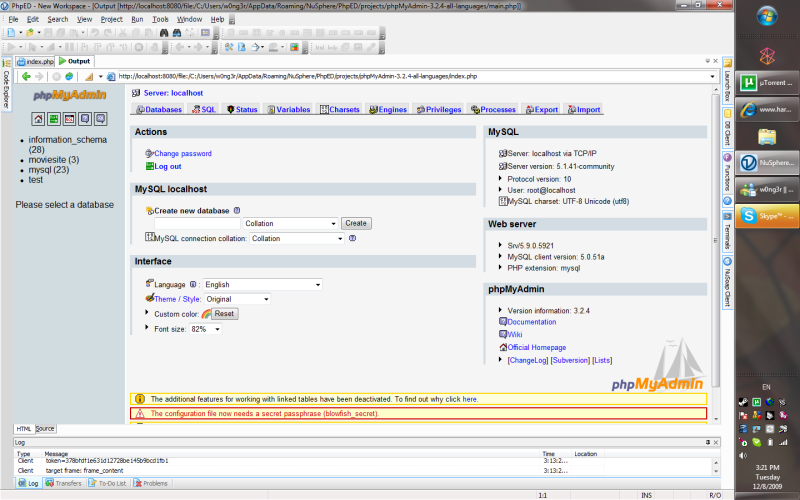This screenshot has width=800, height=500.
Task: Switch to Source view tab
Action: tap(45, 429)
